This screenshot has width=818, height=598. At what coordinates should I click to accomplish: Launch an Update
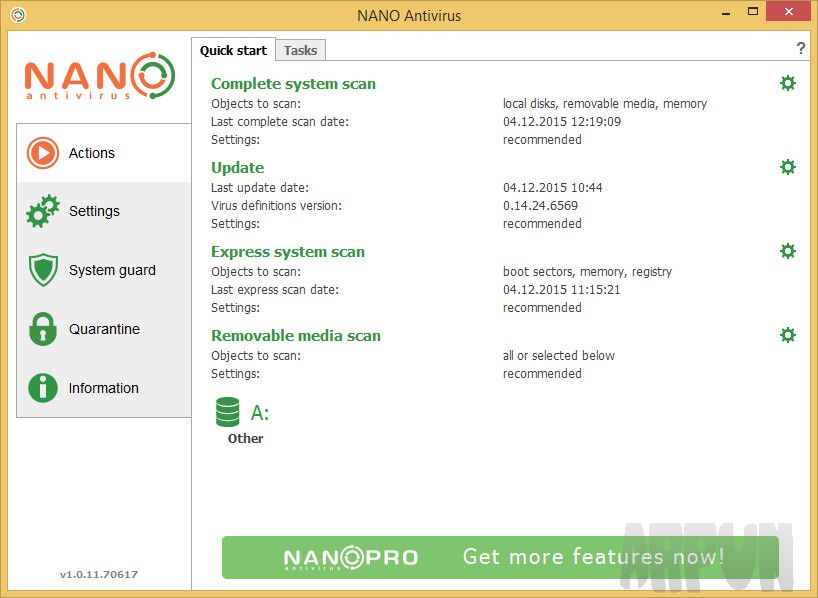[236, 167]
